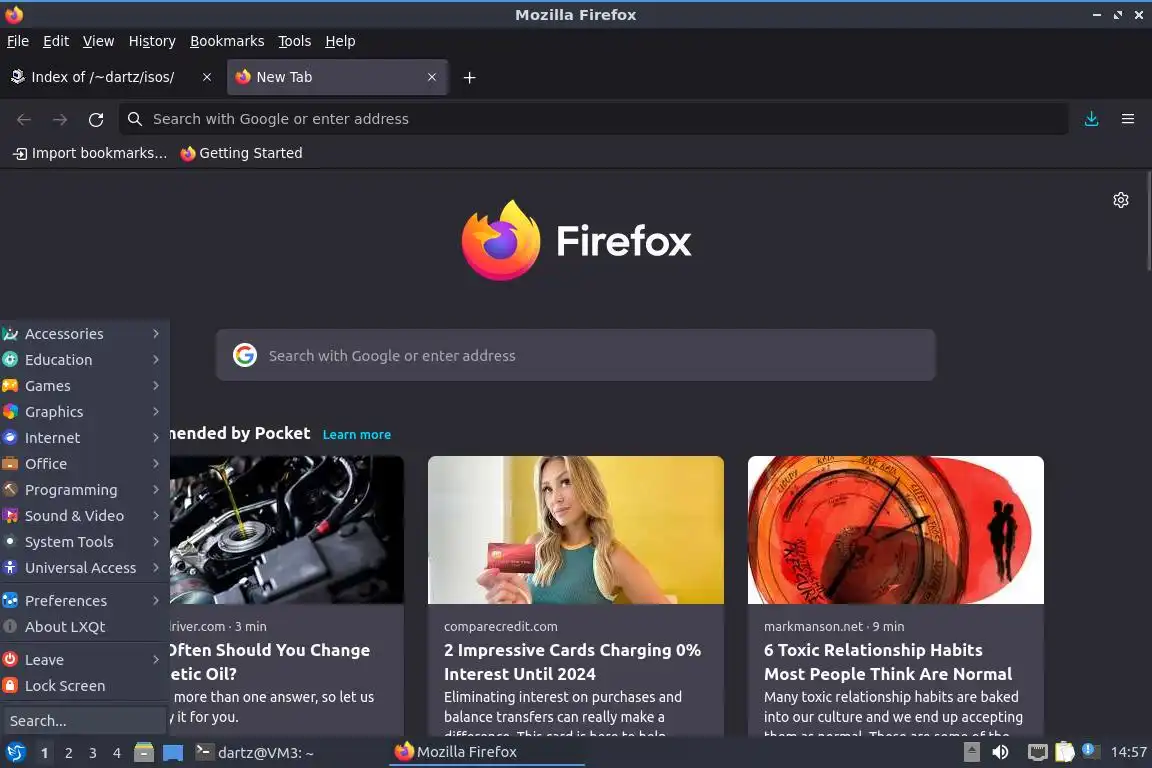
Task: Click the update notifier tray icon
Action: pos(1091,751)
